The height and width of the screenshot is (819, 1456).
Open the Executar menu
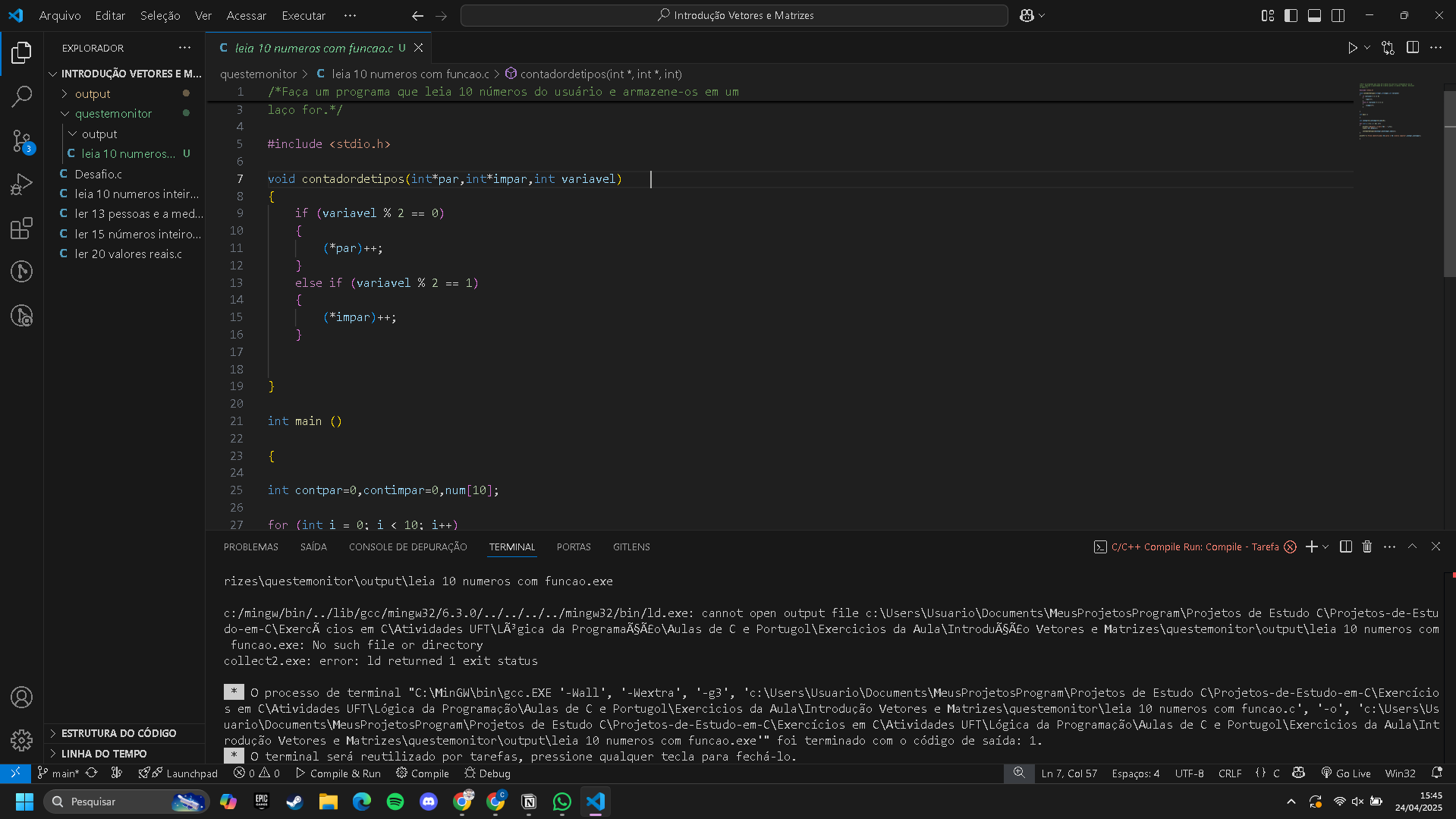303,15
